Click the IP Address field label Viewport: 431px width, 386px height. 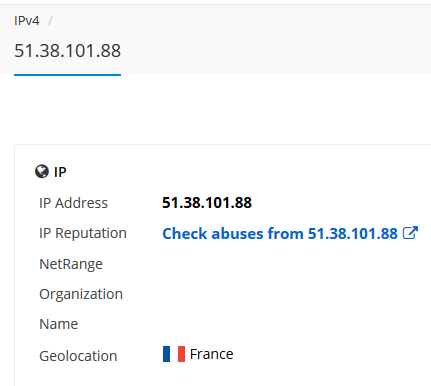[73, 203]
